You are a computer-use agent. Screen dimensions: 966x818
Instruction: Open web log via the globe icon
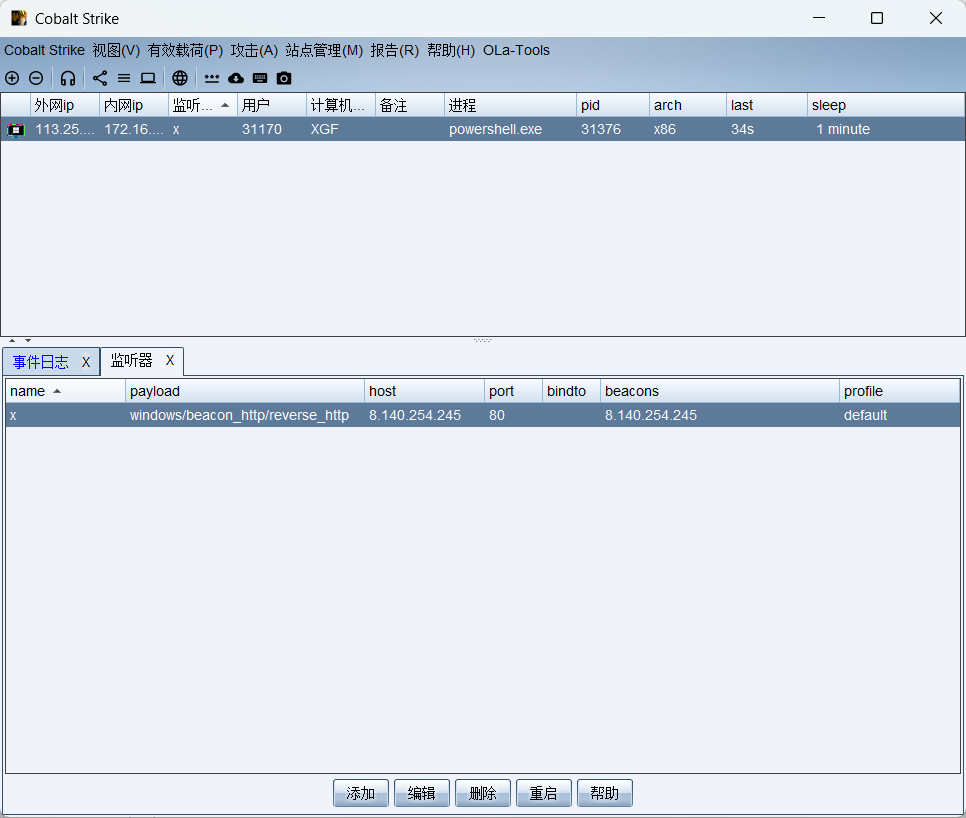click(180, 78)
